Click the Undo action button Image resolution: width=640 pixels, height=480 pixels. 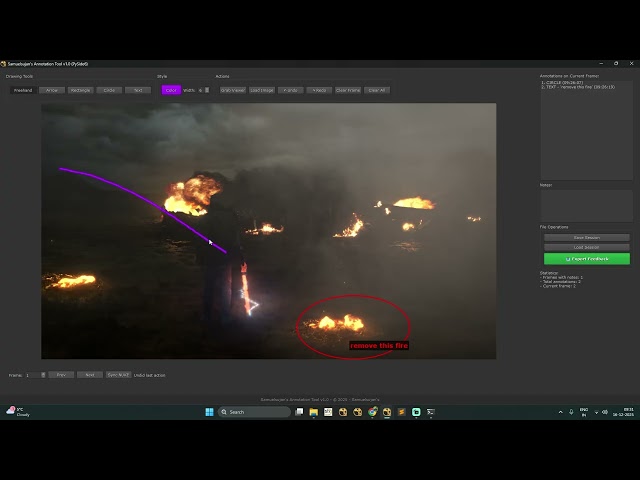pyautogui.click(x=291, y=90)
